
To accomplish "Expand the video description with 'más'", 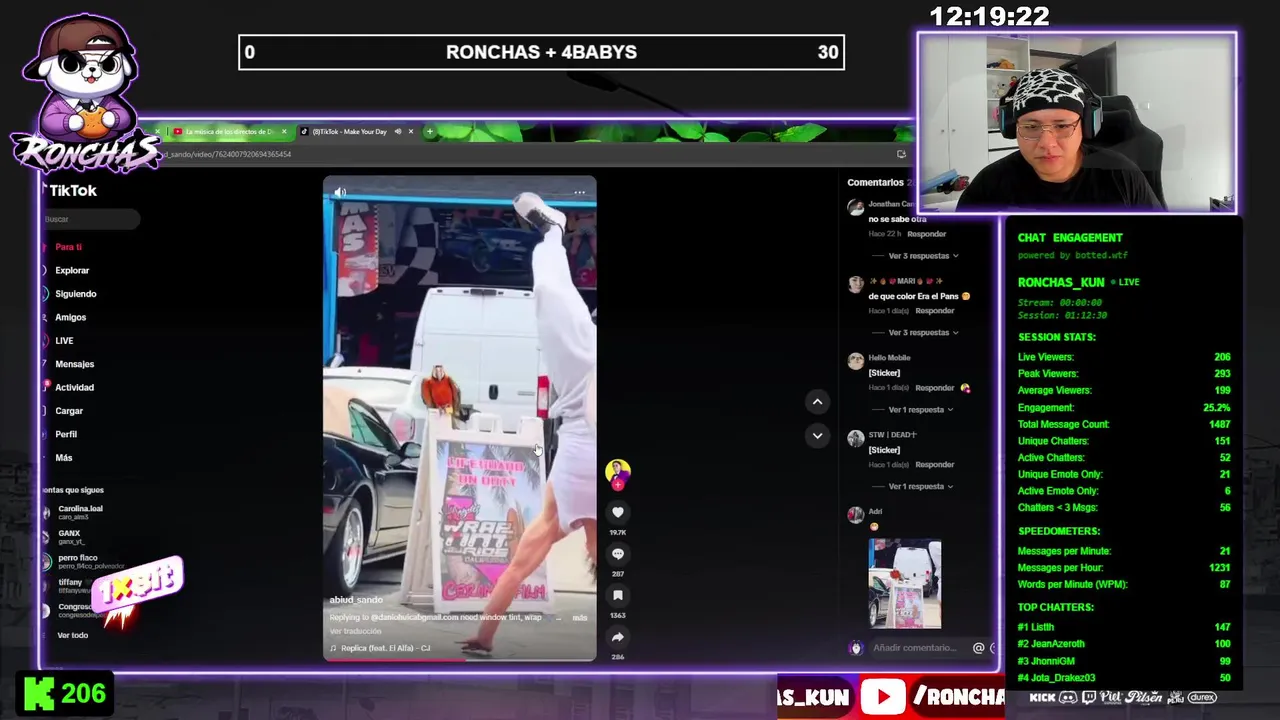I will click(x=580, y=618).
